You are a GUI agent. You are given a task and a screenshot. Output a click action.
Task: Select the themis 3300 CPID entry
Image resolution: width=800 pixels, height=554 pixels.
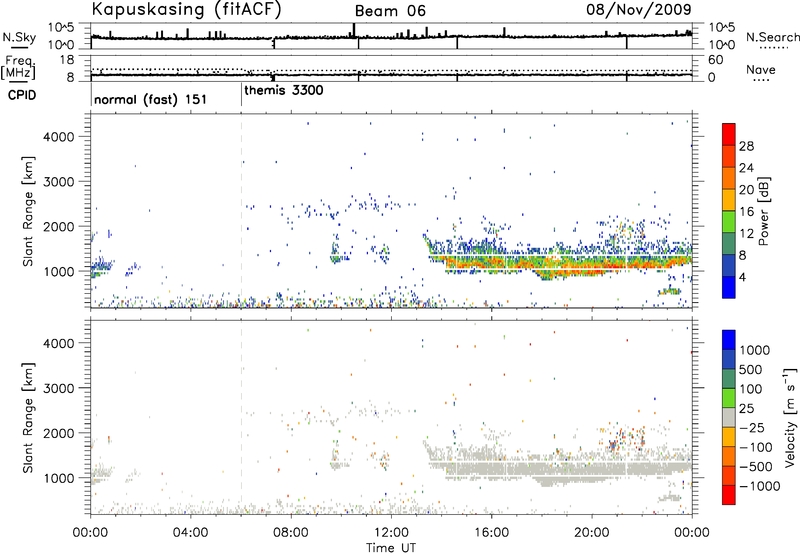click(x=284, y=91)
